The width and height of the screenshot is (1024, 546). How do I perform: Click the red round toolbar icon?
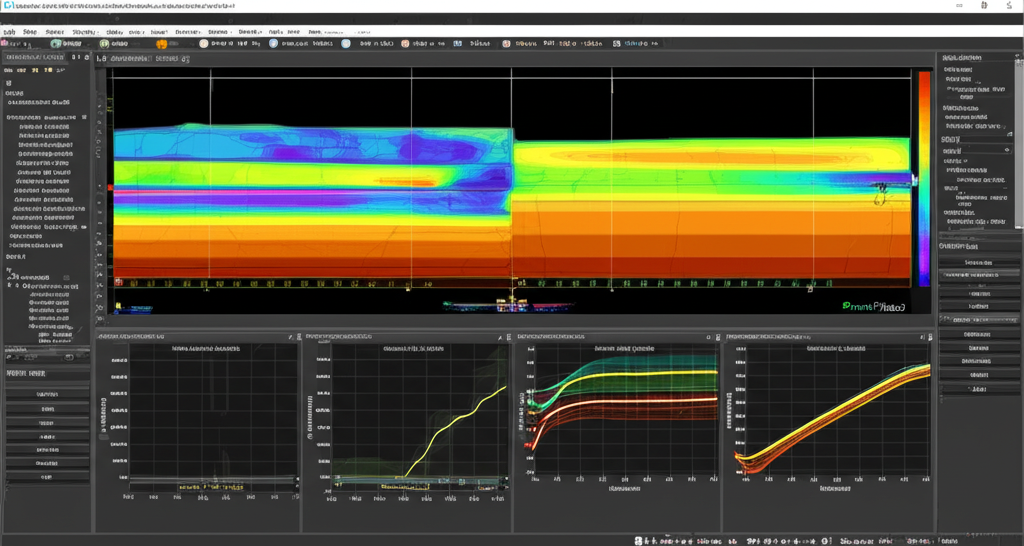(x=506, y=44)
